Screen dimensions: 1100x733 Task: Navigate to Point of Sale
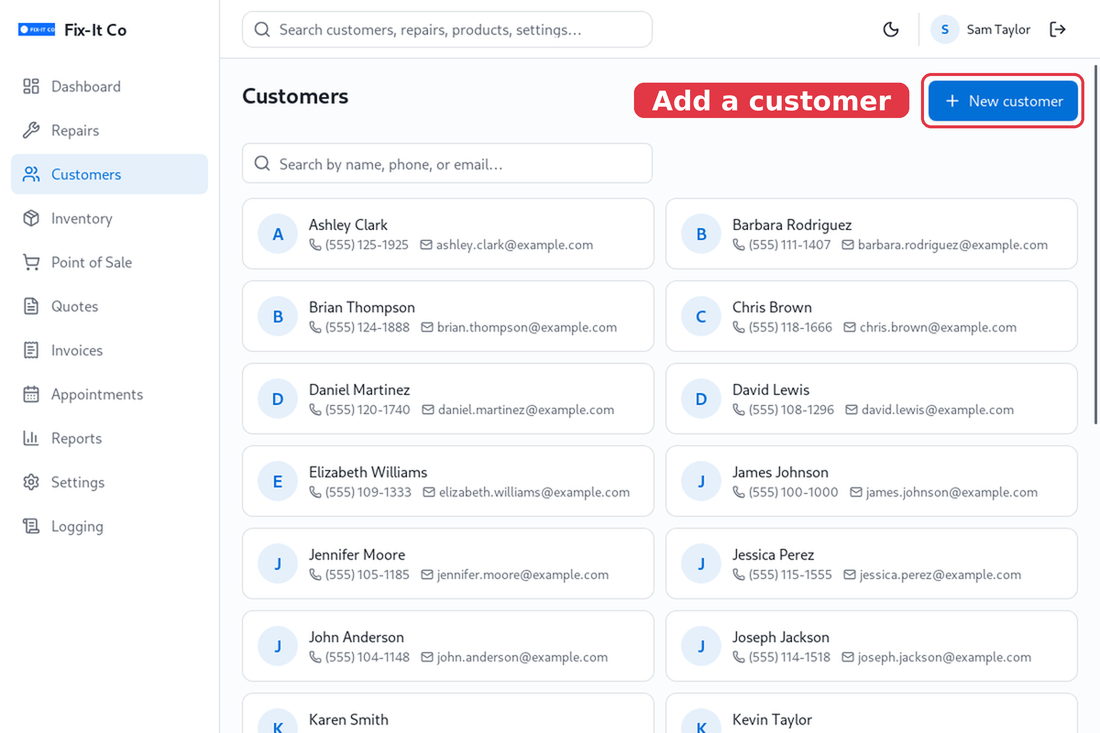click(x=109, y=262)
